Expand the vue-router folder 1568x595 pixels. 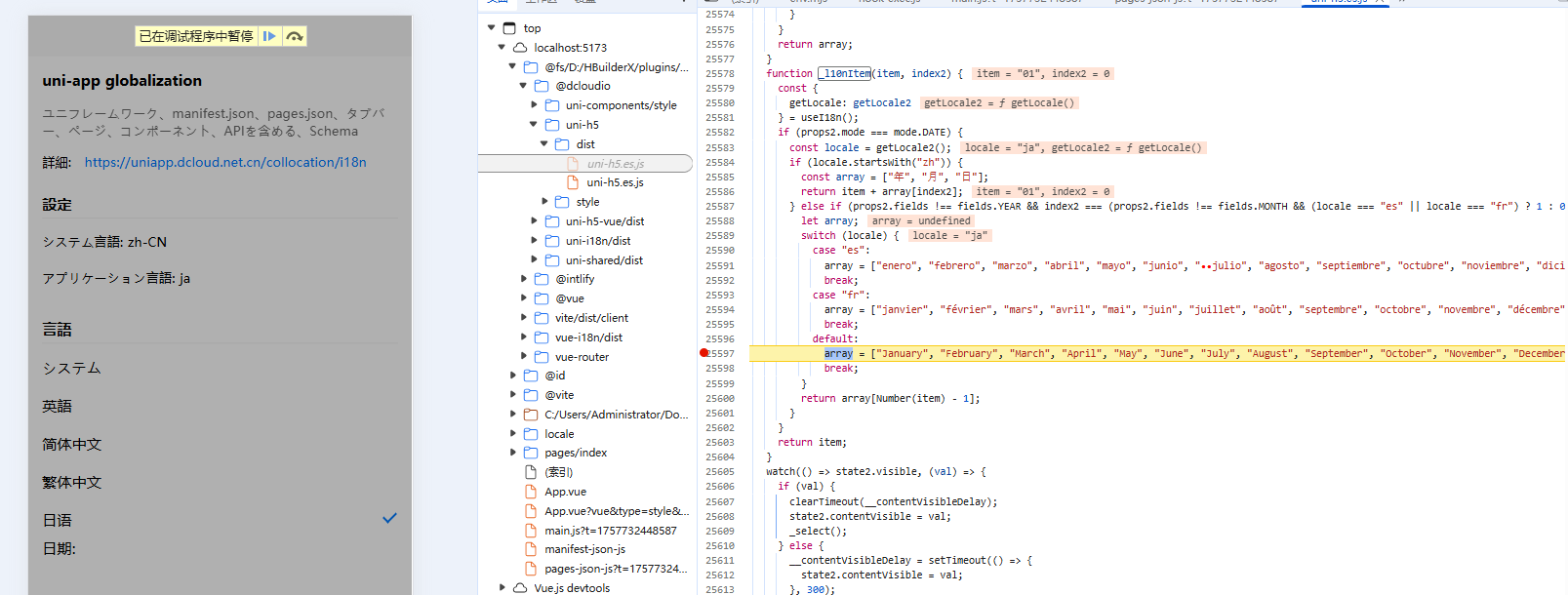[x=524, y=357]
